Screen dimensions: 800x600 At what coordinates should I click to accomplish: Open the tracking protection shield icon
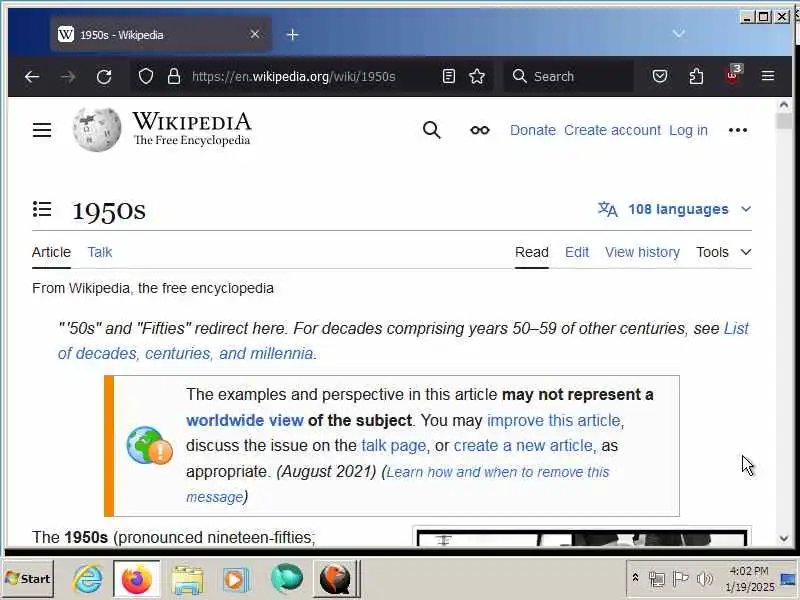coord(146,77)
